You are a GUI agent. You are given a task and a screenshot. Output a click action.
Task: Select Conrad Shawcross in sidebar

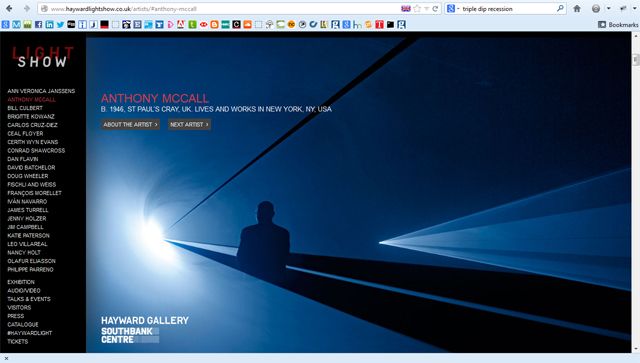36,151
